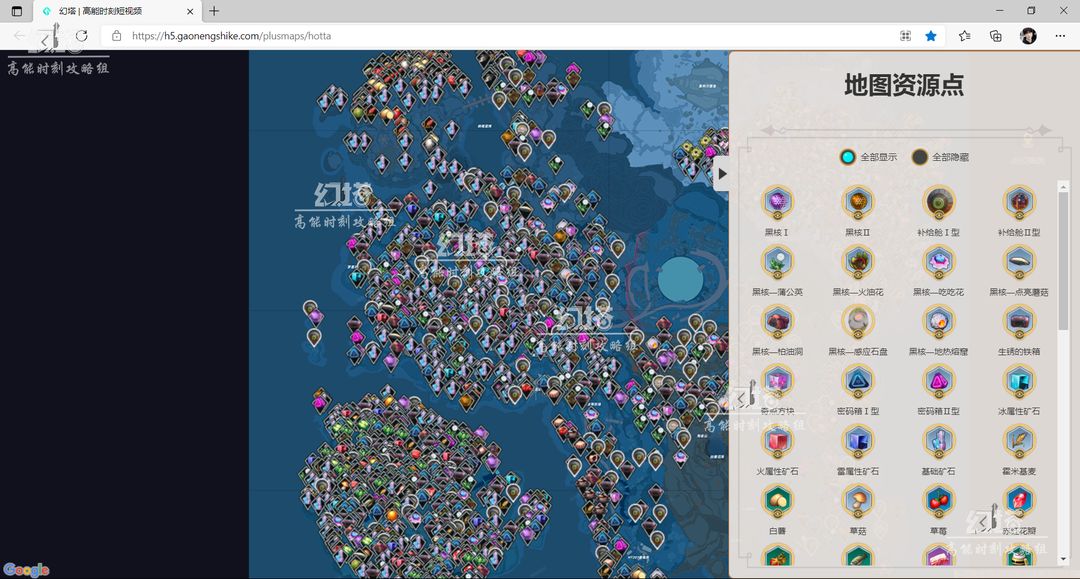Open the browser Settings and more menu
Screen dimensions: 1080x579
[1060, 36]
